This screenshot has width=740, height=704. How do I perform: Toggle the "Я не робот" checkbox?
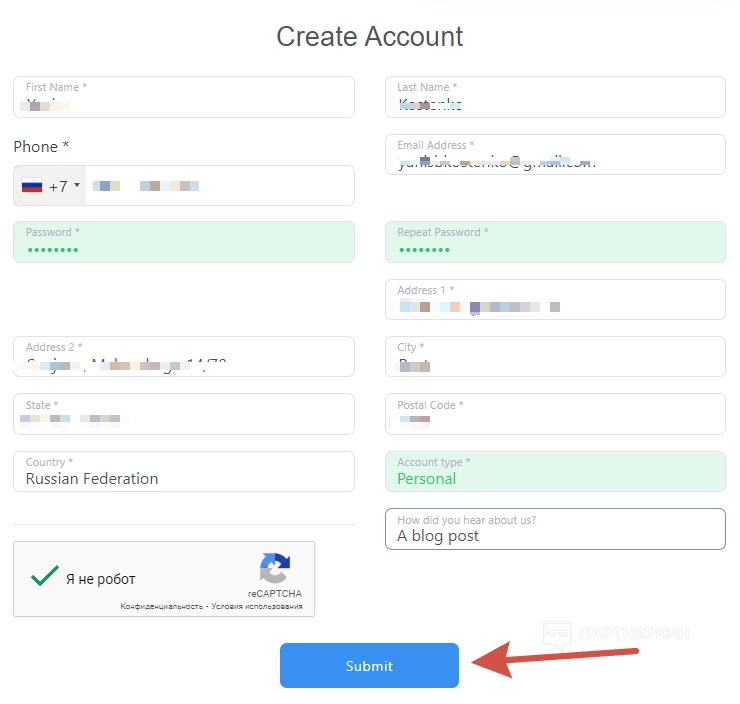[x=45, y=577]
